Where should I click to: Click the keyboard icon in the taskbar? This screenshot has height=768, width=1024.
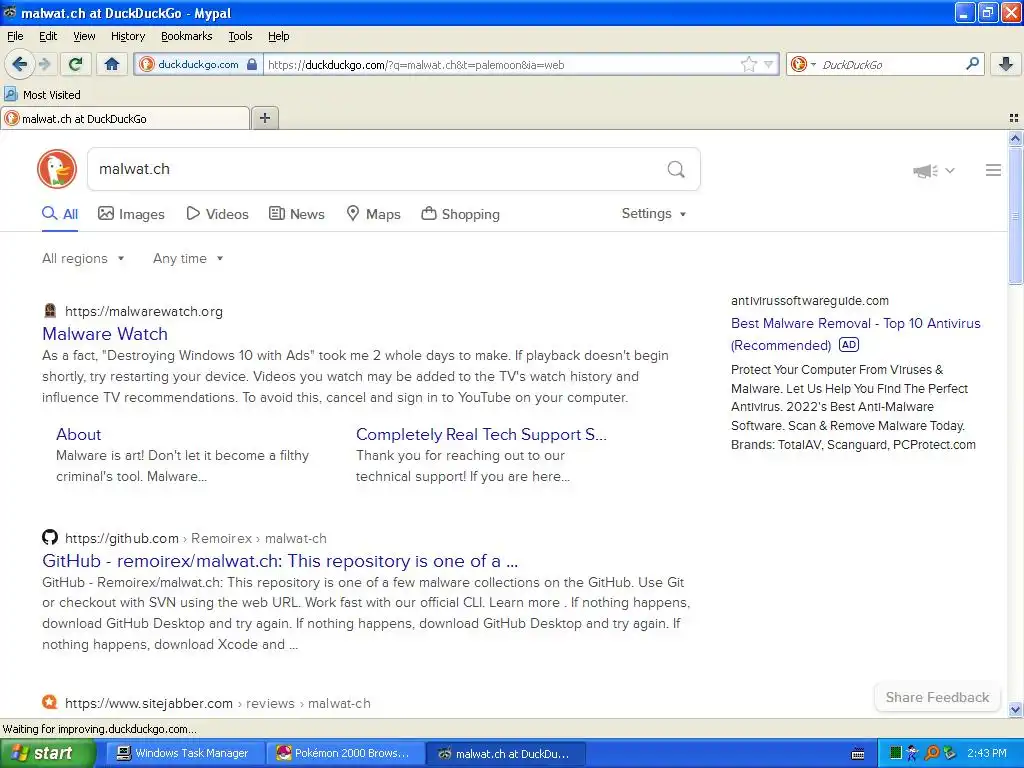tap(858, 754)
